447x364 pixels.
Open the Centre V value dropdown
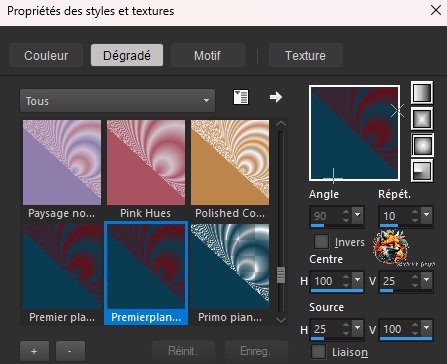pyautogui.click(x=426, y=280)
